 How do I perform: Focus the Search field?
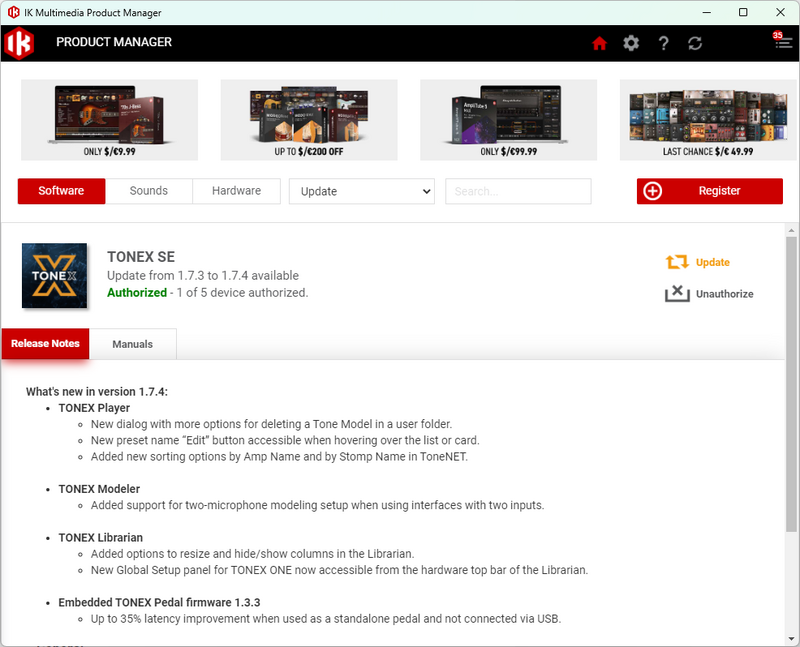pos(518,191)
